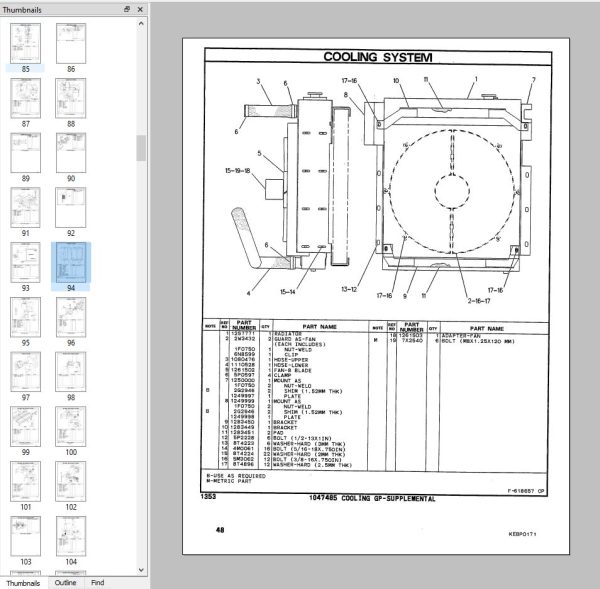Click the RADIATOR part name row
This screenshot has height=589, width=600.
(x=287, y=334)
